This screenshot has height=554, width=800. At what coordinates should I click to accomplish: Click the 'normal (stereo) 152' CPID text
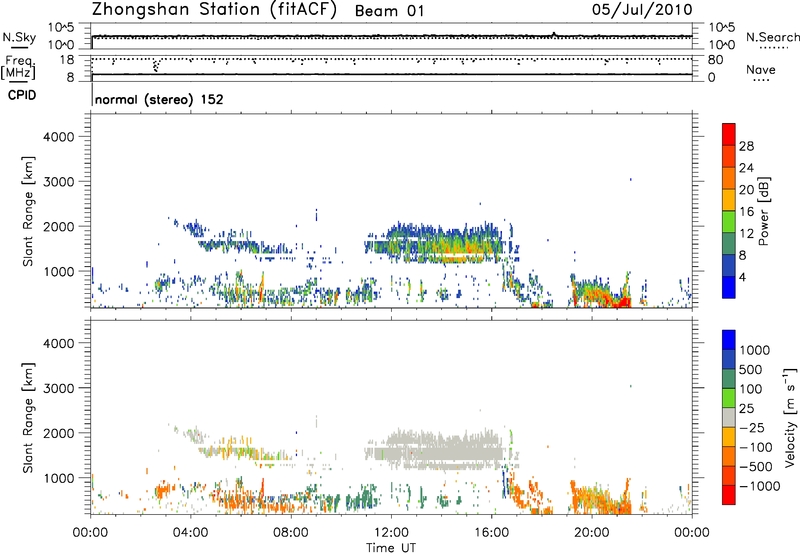(x=159, y=99)
